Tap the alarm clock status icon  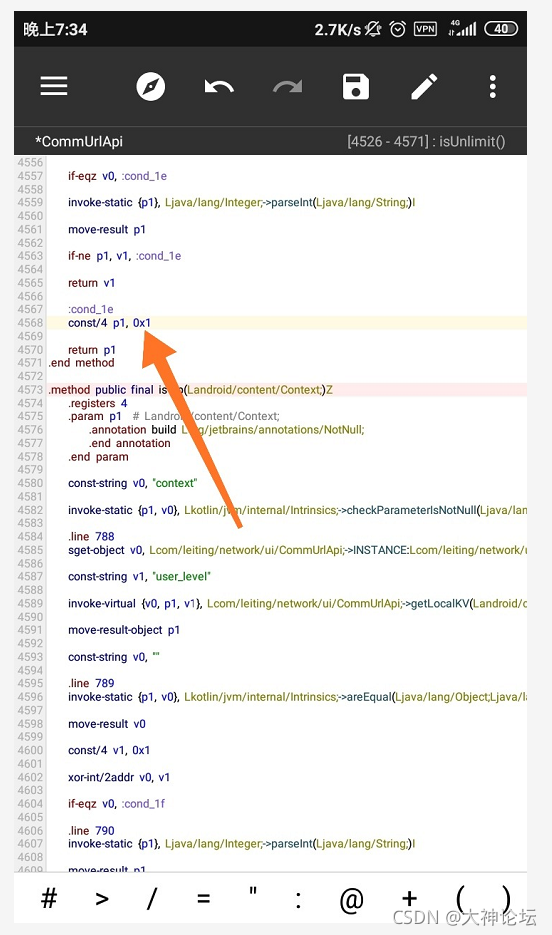(x=398, y=29)
